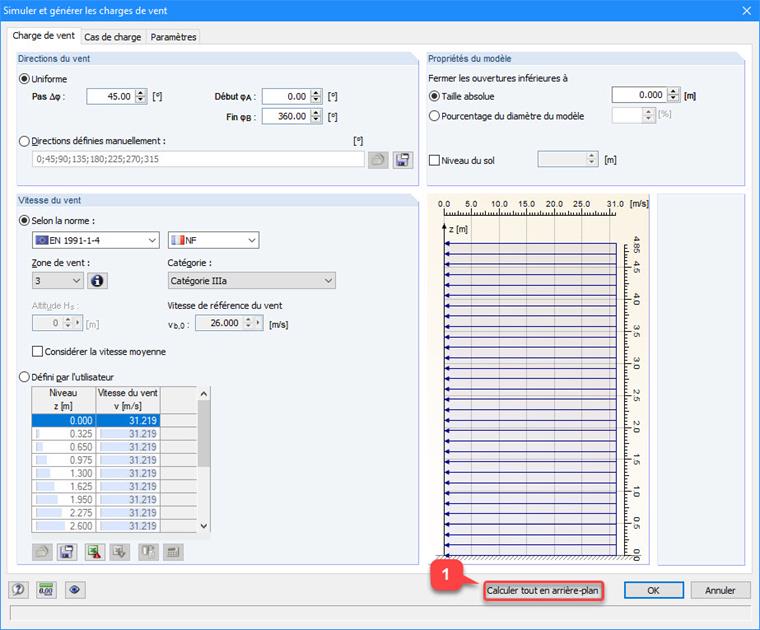Click the Excel export icon below table
The width and height of the screenshot is (760, 630).
[x=95, y=552]
